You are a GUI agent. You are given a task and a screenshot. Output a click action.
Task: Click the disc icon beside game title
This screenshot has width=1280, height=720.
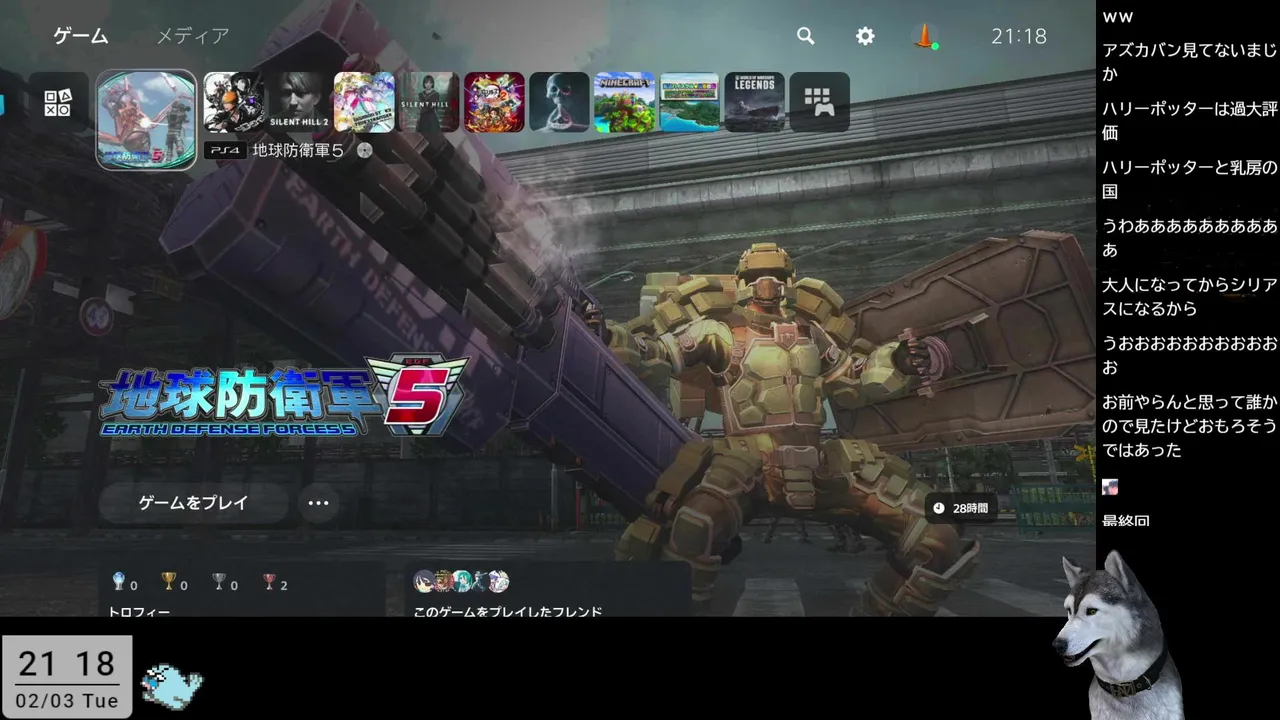tap(364, 150)
